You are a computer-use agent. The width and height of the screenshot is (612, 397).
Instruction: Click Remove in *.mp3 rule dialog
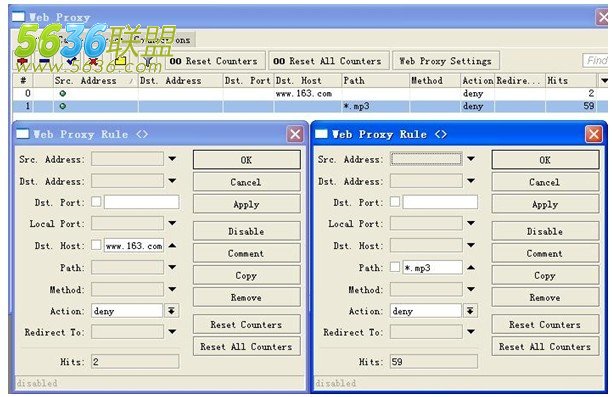[545, 297]
